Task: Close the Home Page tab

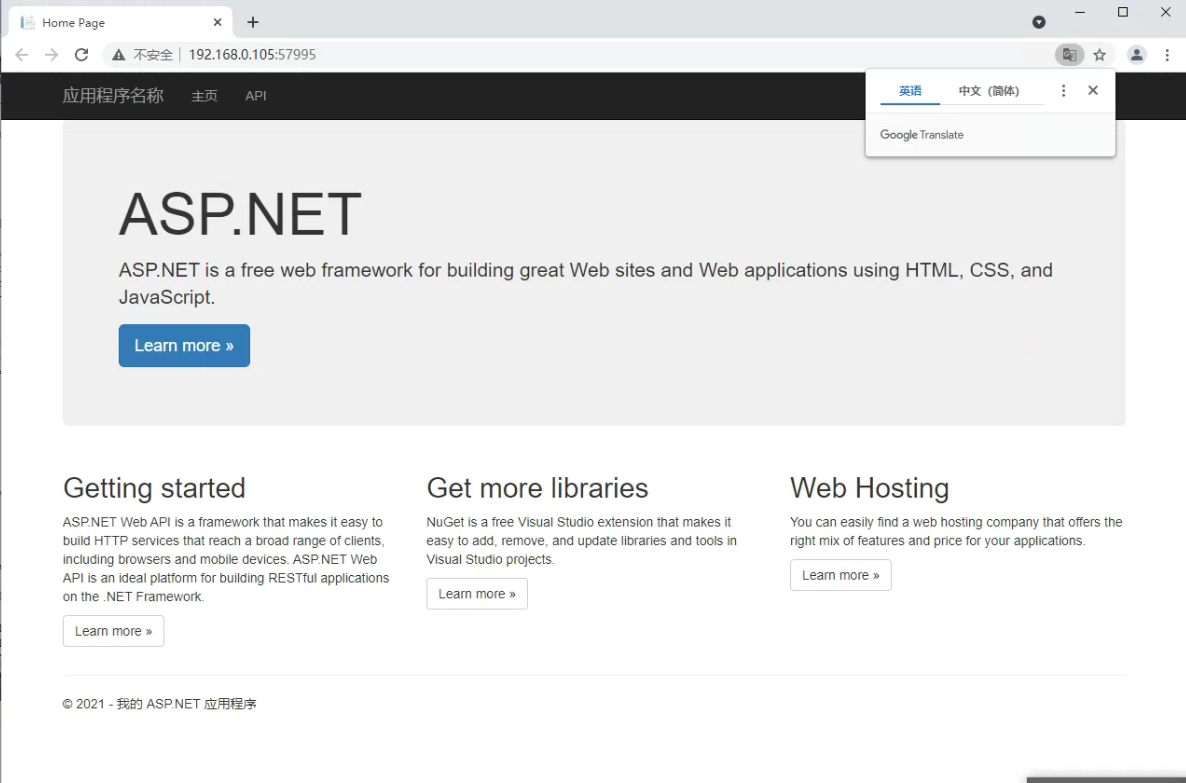Action: click(217, 23)
